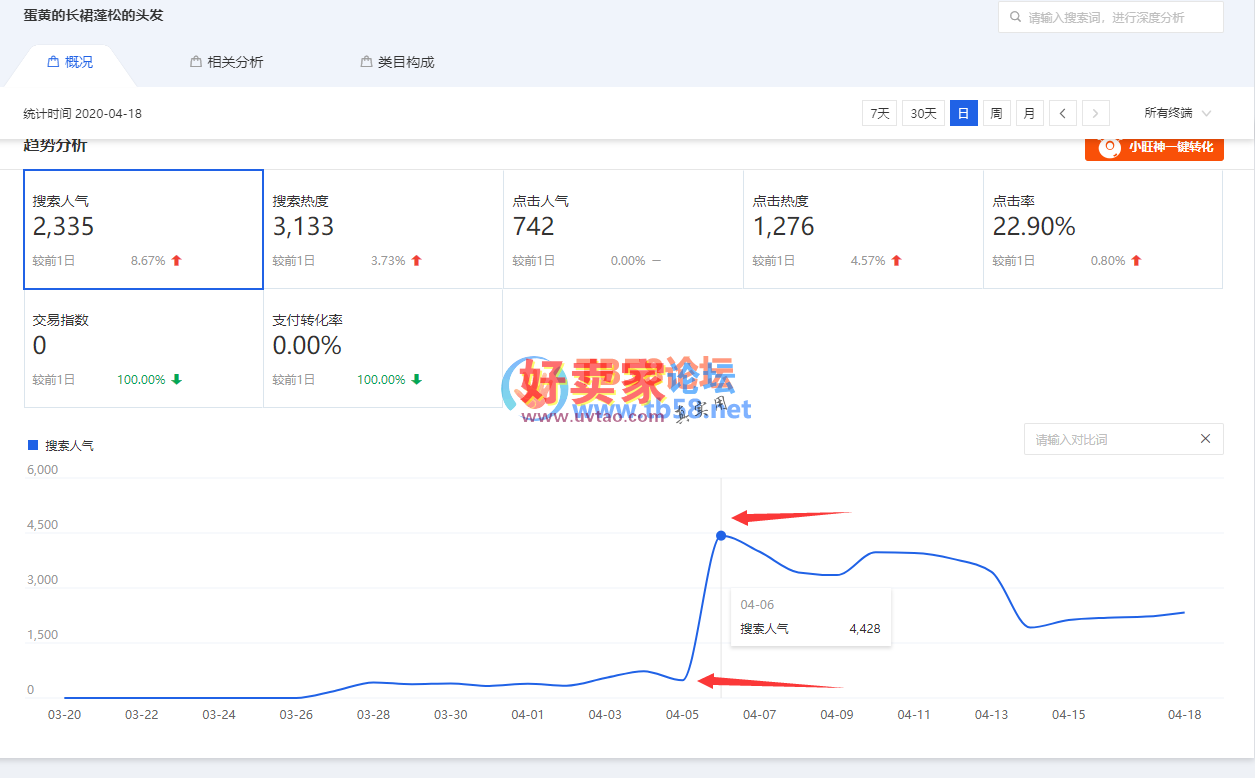The width and height of the screenshot is (1255, 778).
Task: Toggle the 搜索人气 legend series square
Action: point(33,445)
